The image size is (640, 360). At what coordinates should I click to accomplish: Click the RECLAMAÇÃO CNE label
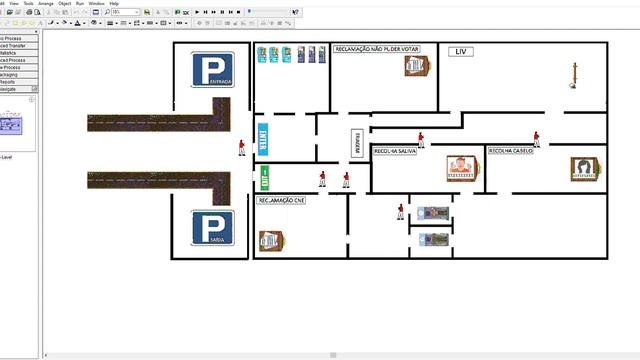pyautogui.click(x=281, y=200)
